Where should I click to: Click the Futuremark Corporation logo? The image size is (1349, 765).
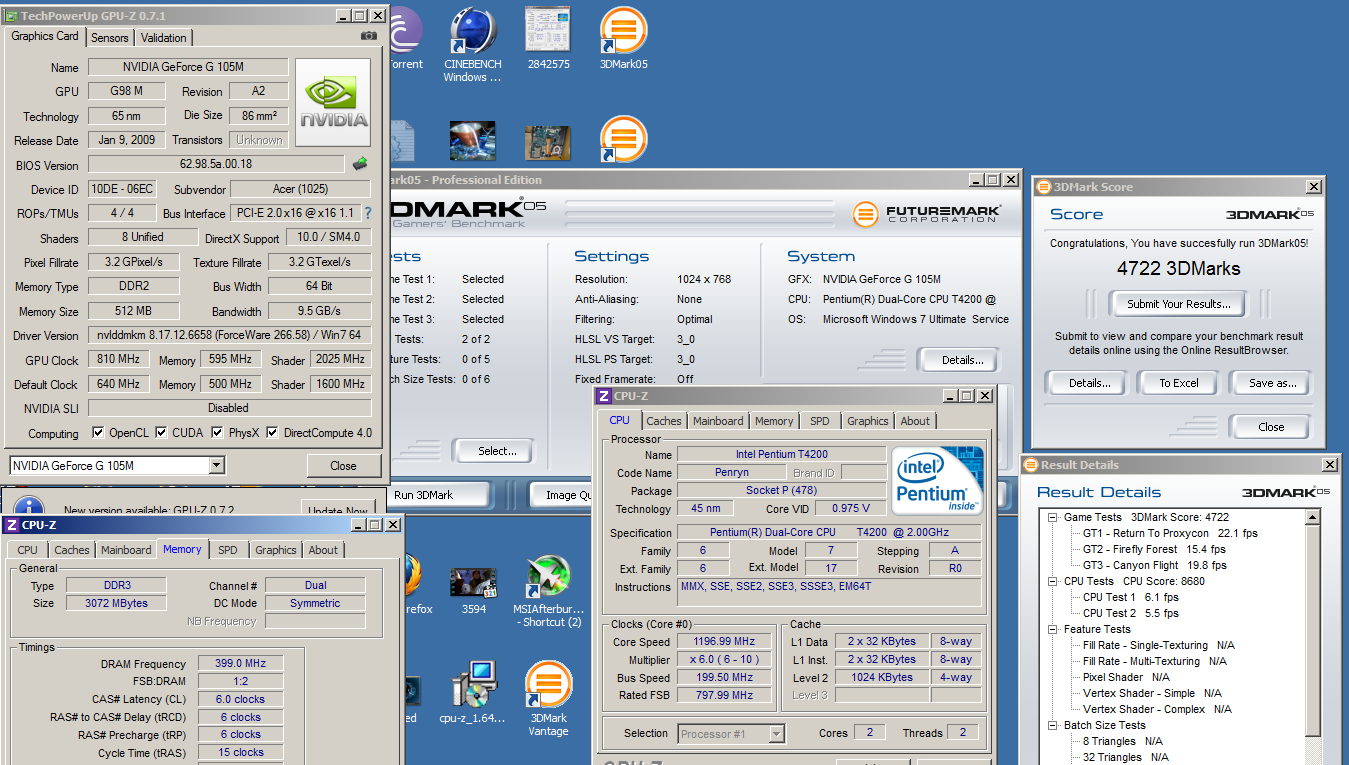coord(925,214)
